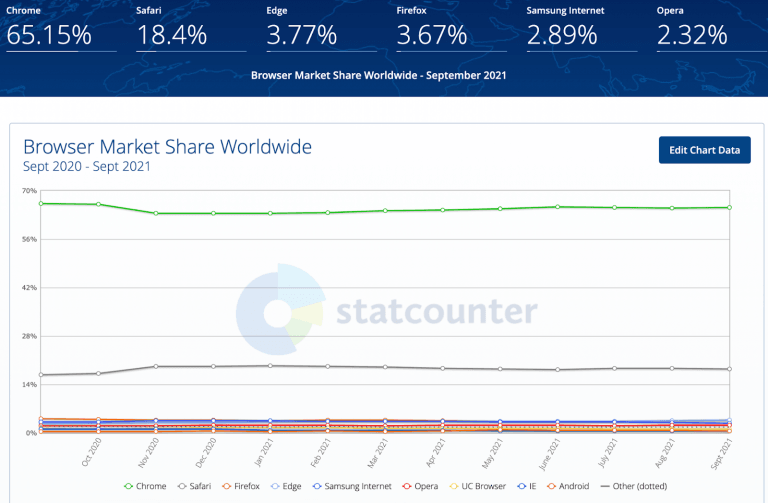Click the Edit Chart Data button
768x503 pixels.
click(704, 150)
